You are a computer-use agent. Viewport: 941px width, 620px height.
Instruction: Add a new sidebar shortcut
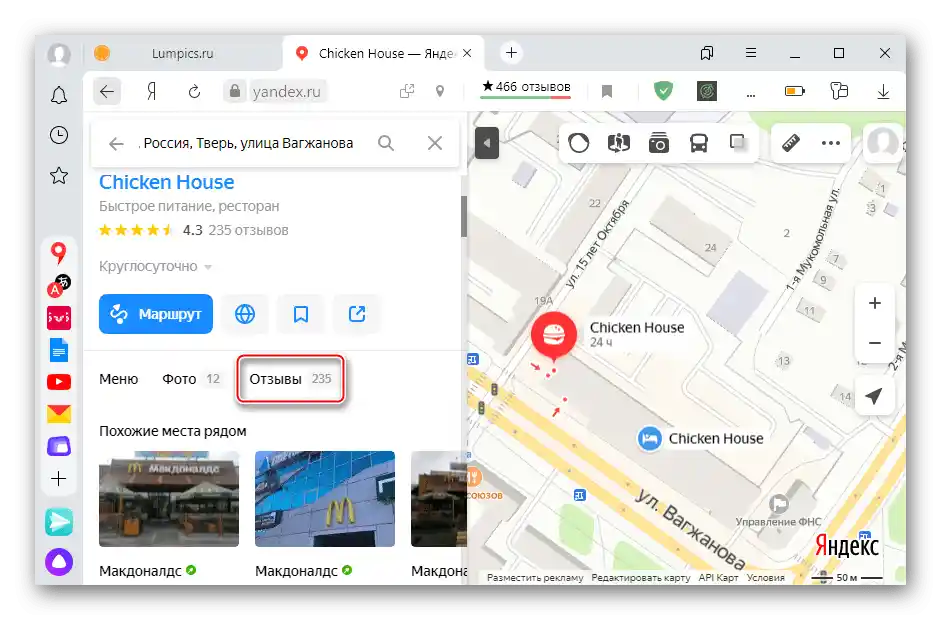pos(59,478)
